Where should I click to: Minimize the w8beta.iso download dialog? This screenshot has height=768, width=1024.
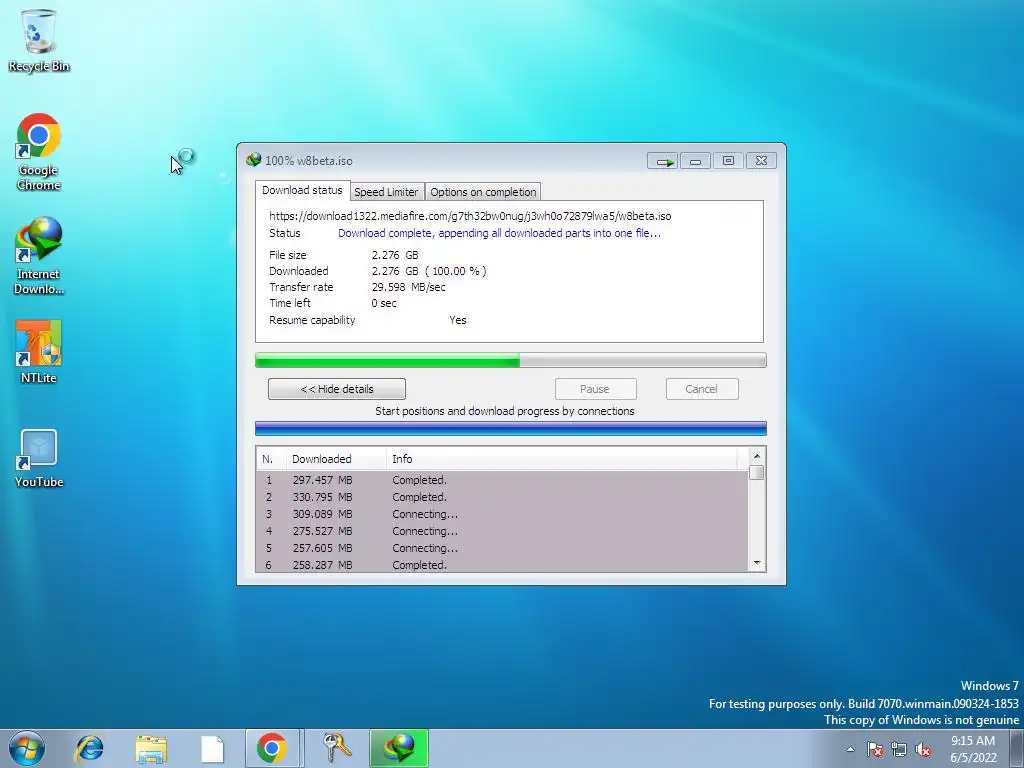pos(695,161)
